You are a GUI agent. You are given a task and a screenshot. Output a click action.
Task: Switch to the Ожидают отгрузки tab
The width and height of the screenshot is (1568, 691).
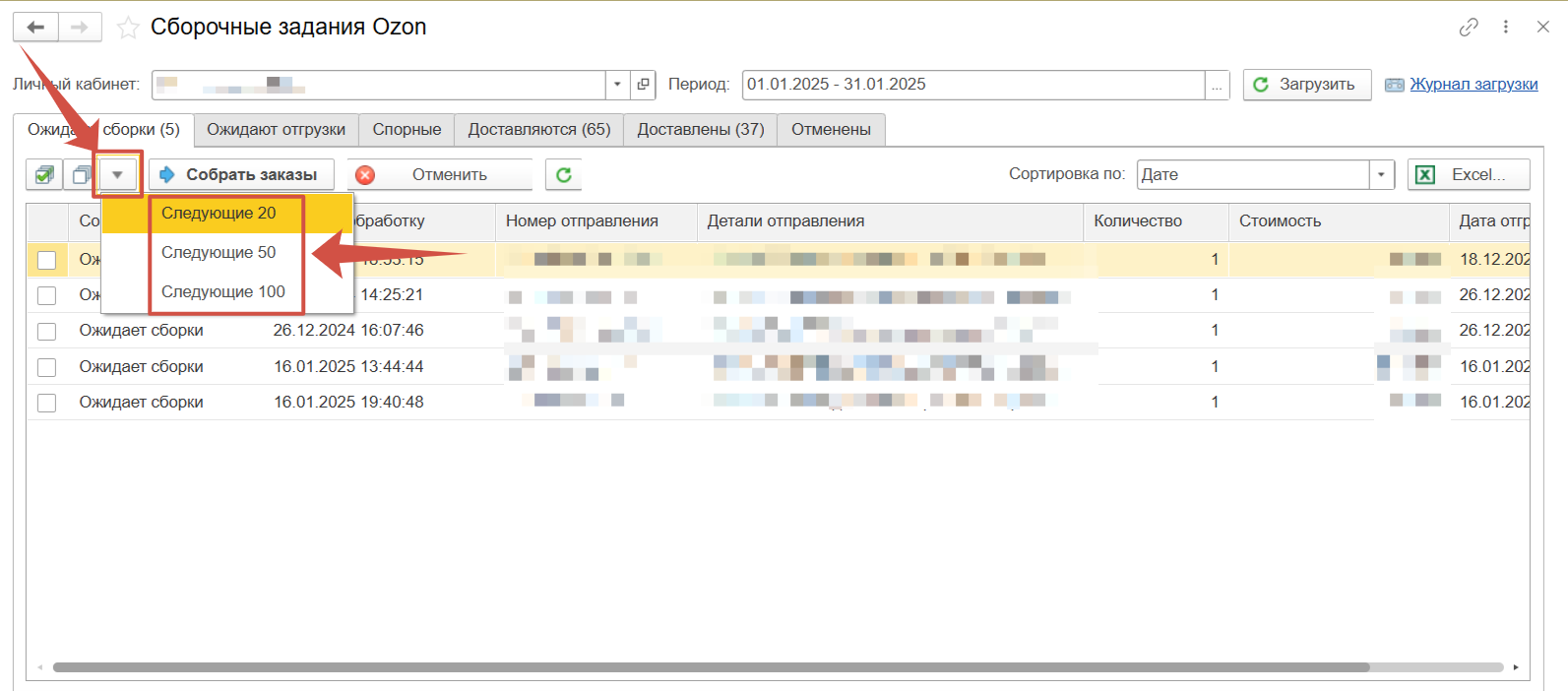coord(276,130)
